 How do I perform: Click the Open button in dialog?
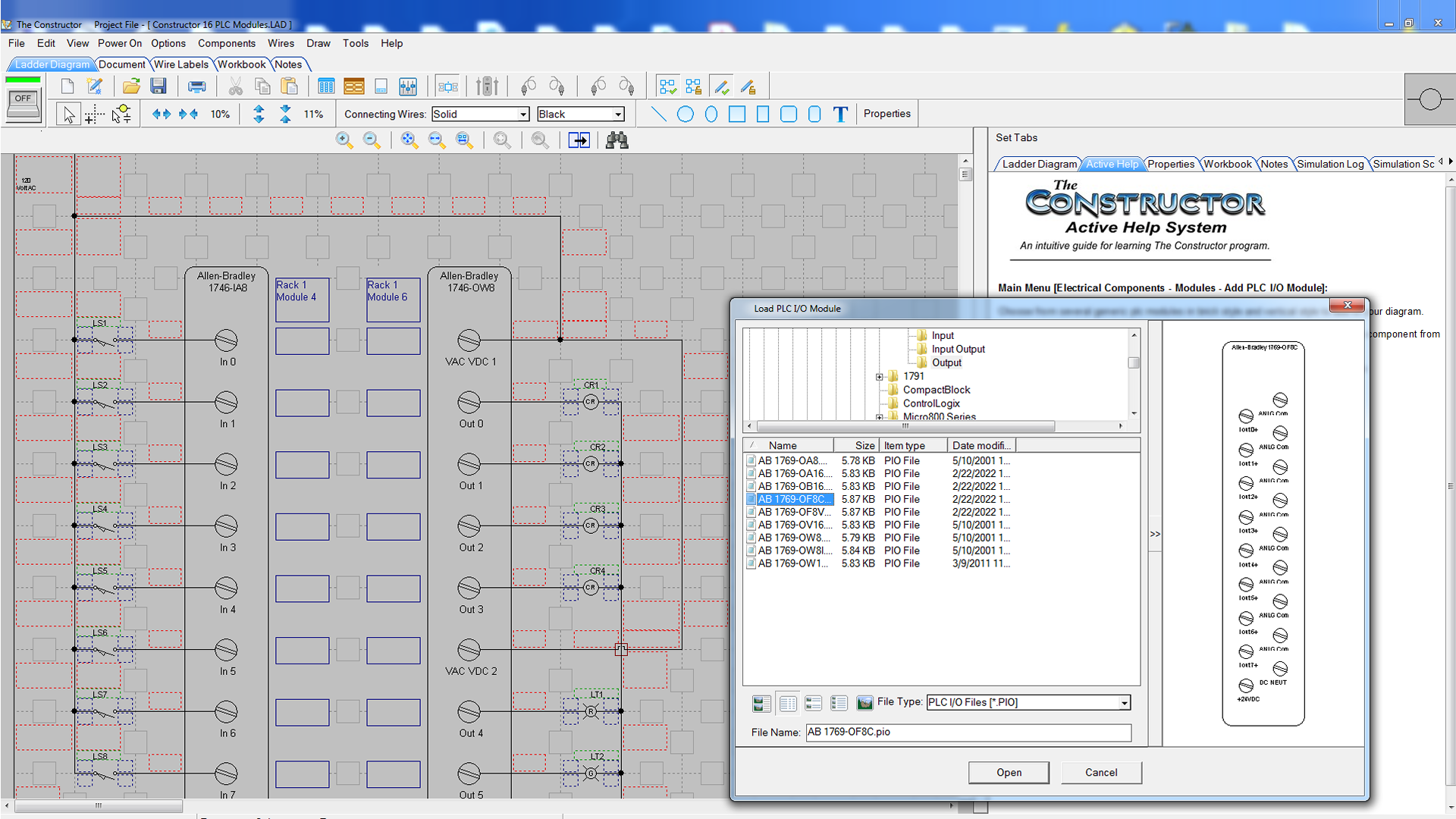(x=1009, y=772)
